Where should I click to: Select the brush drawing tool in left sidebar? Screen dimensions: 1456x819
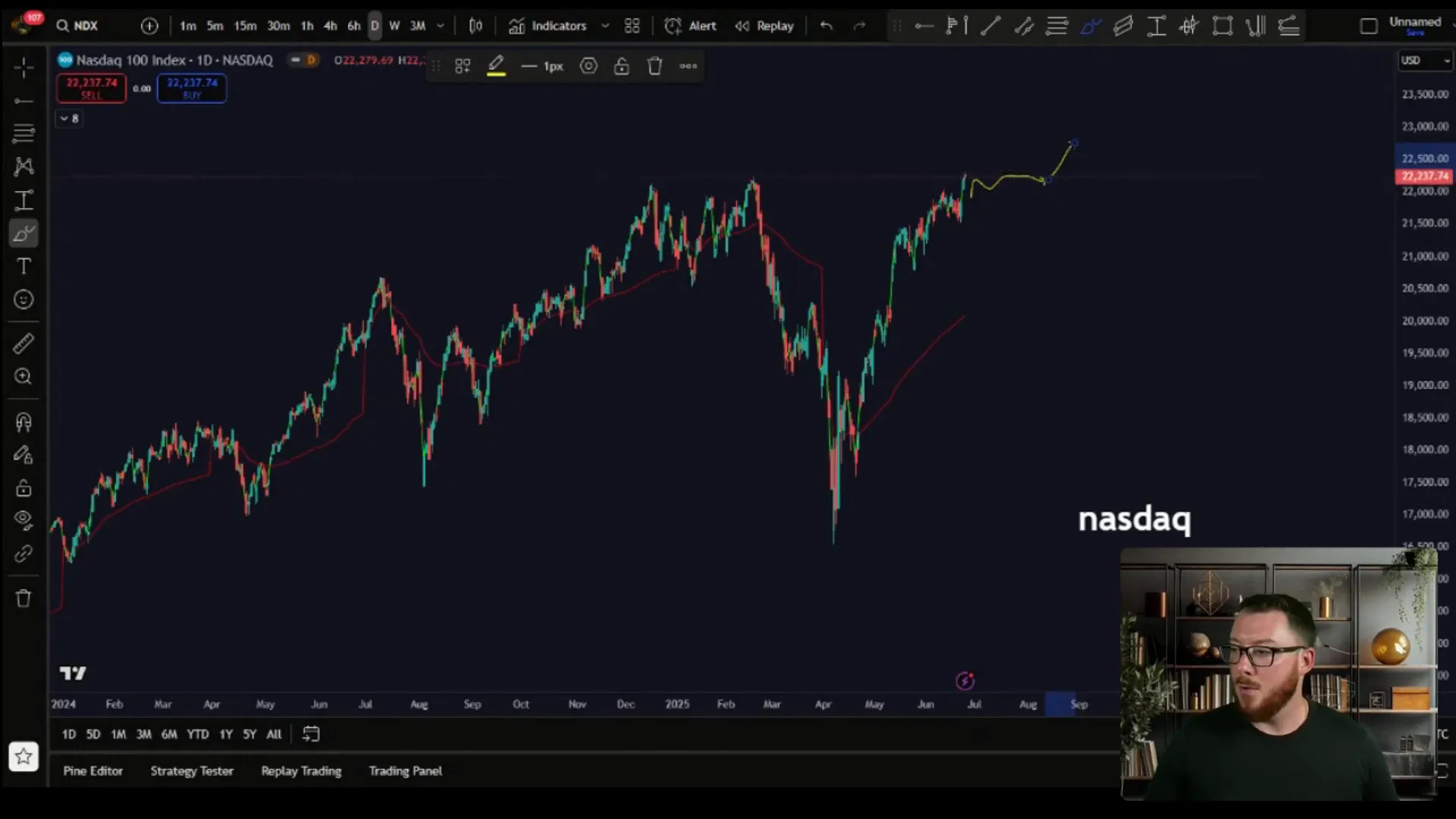(24, 234)
